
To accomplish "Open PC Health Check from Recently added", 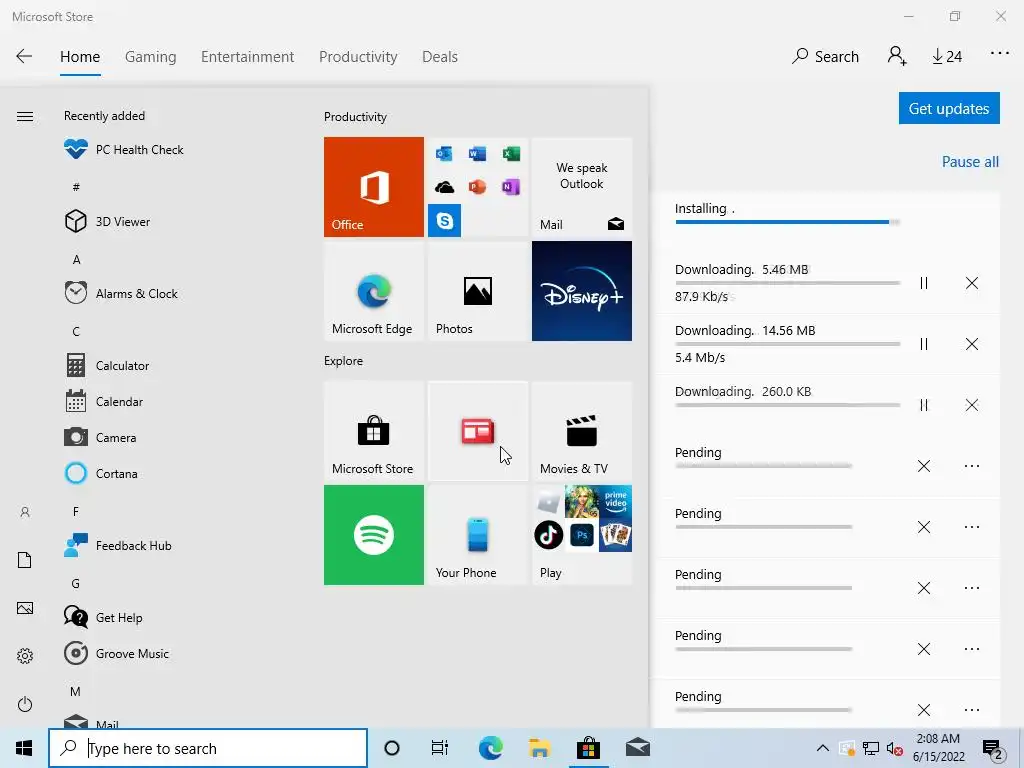I will pyautogui.click(x=124, y=150).
